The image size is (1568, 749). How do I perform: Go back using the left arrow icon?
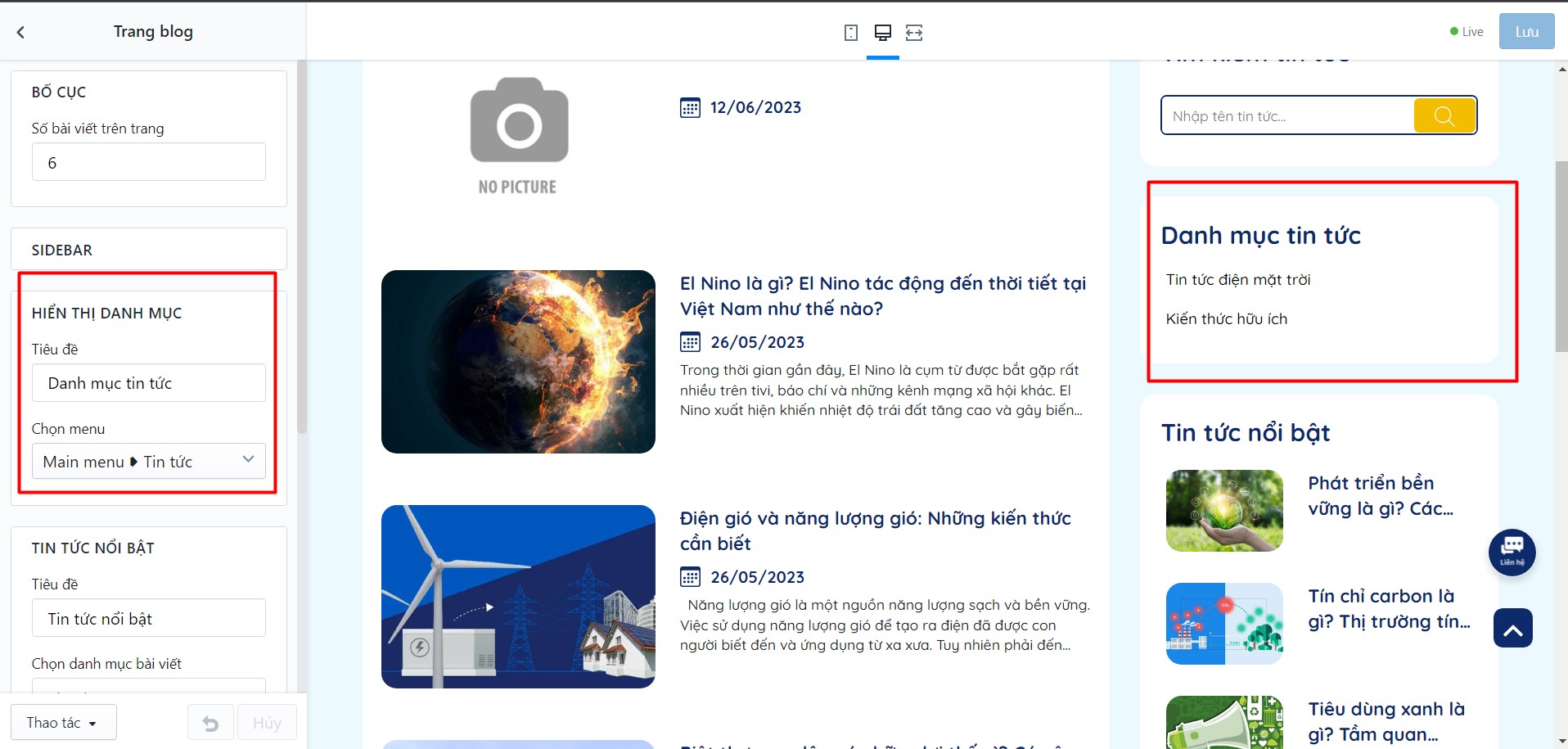point(20,32)
